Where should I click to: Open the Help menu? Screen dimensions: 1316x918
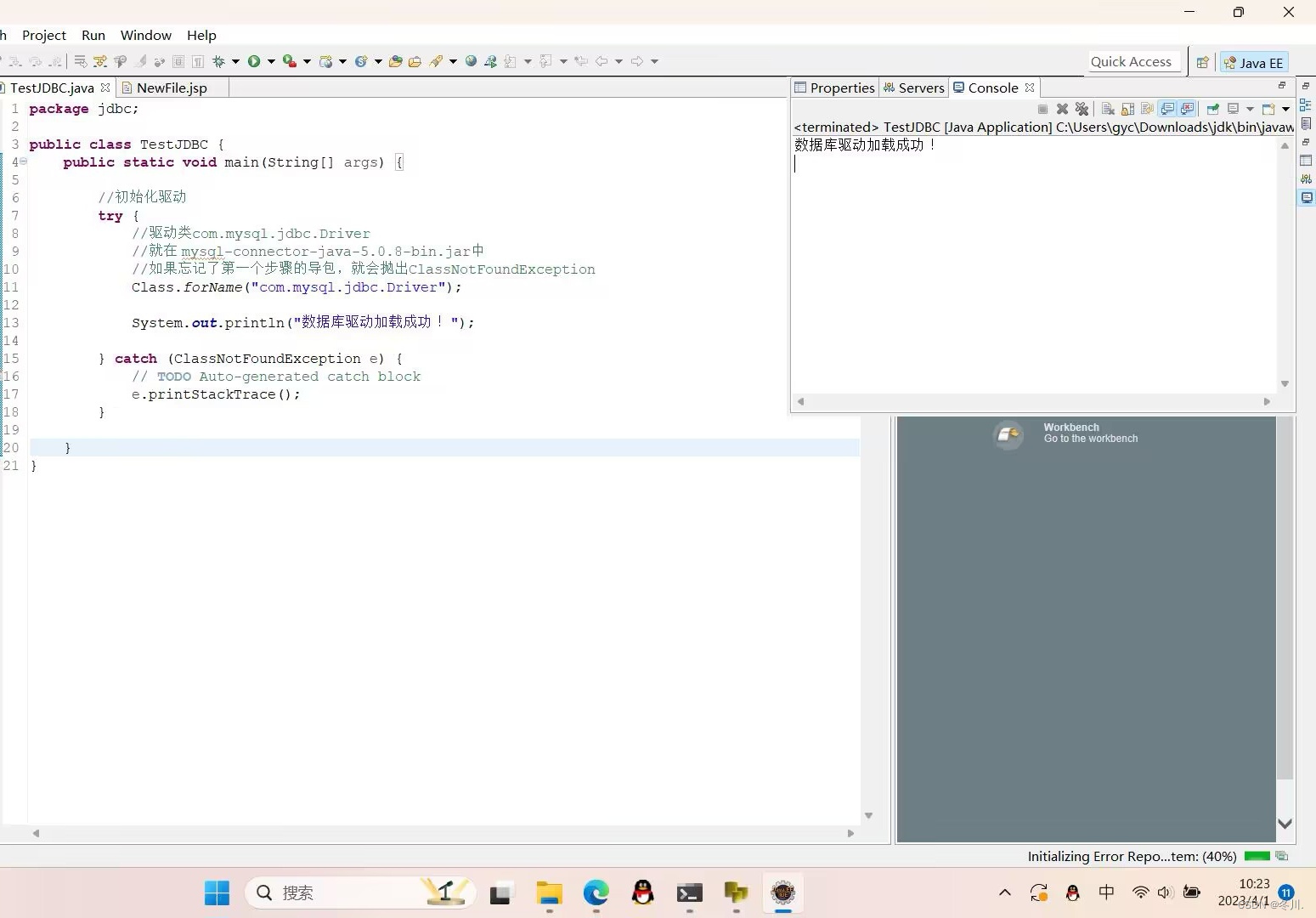(201, 35)
